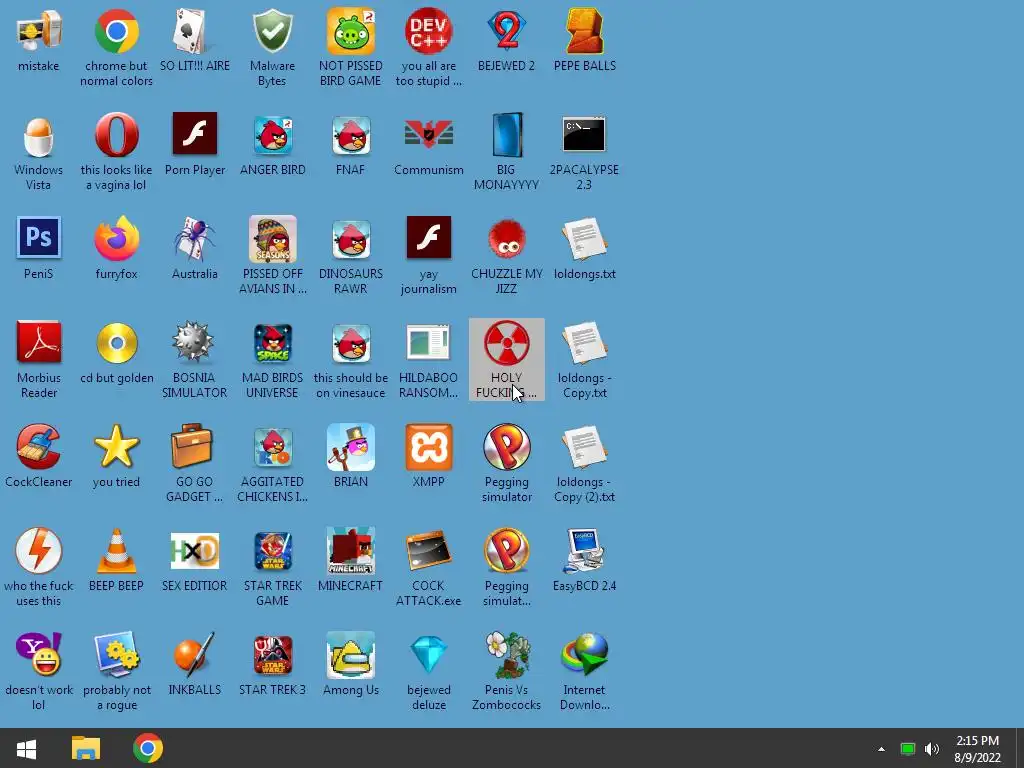Launch Chrome from the taskbar

pyautogui.click(x=148, y=748)
